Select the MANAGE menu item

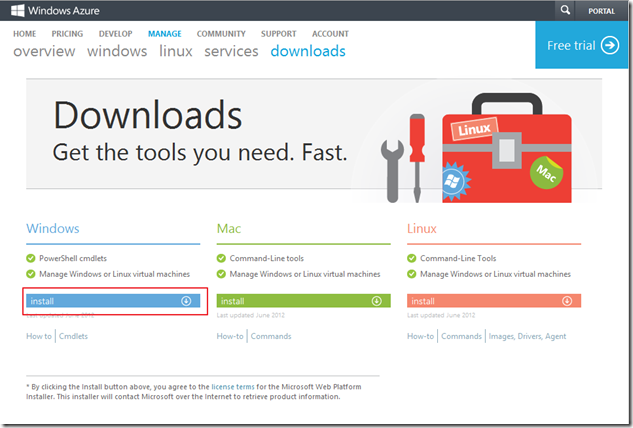[x=165, y=34]
